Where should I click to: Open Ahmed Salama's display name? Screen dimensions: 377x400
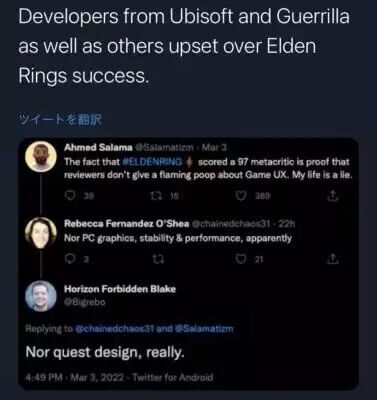98,147
